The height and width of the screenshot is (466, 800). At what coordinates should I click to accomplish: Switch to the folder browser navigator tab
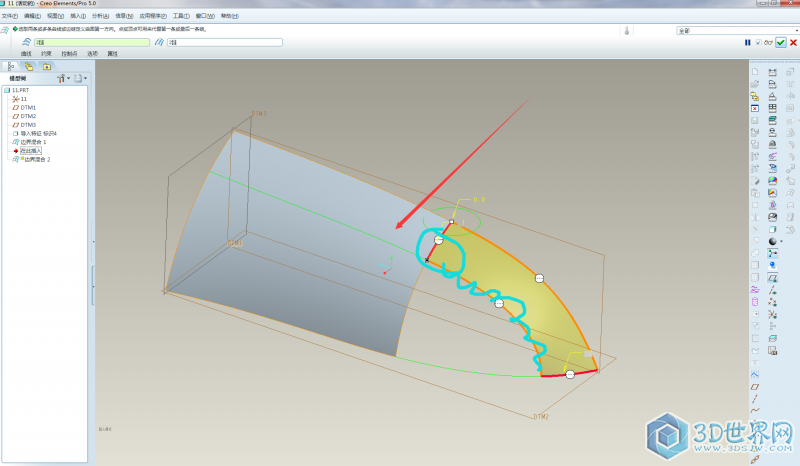pos(29,66)
